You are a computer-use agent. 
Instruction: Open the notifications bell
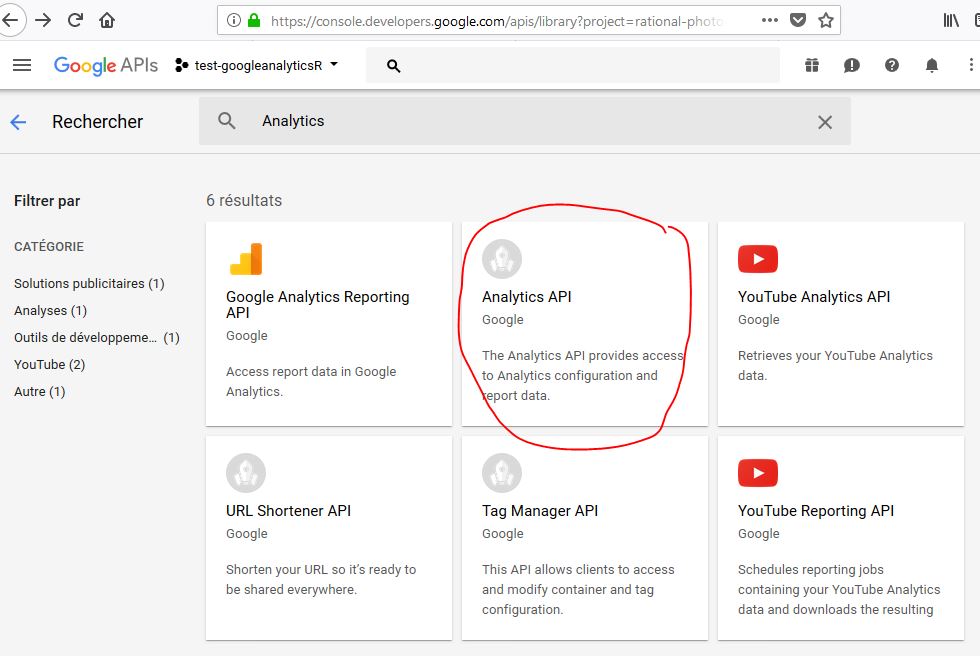tap(932, 65)
